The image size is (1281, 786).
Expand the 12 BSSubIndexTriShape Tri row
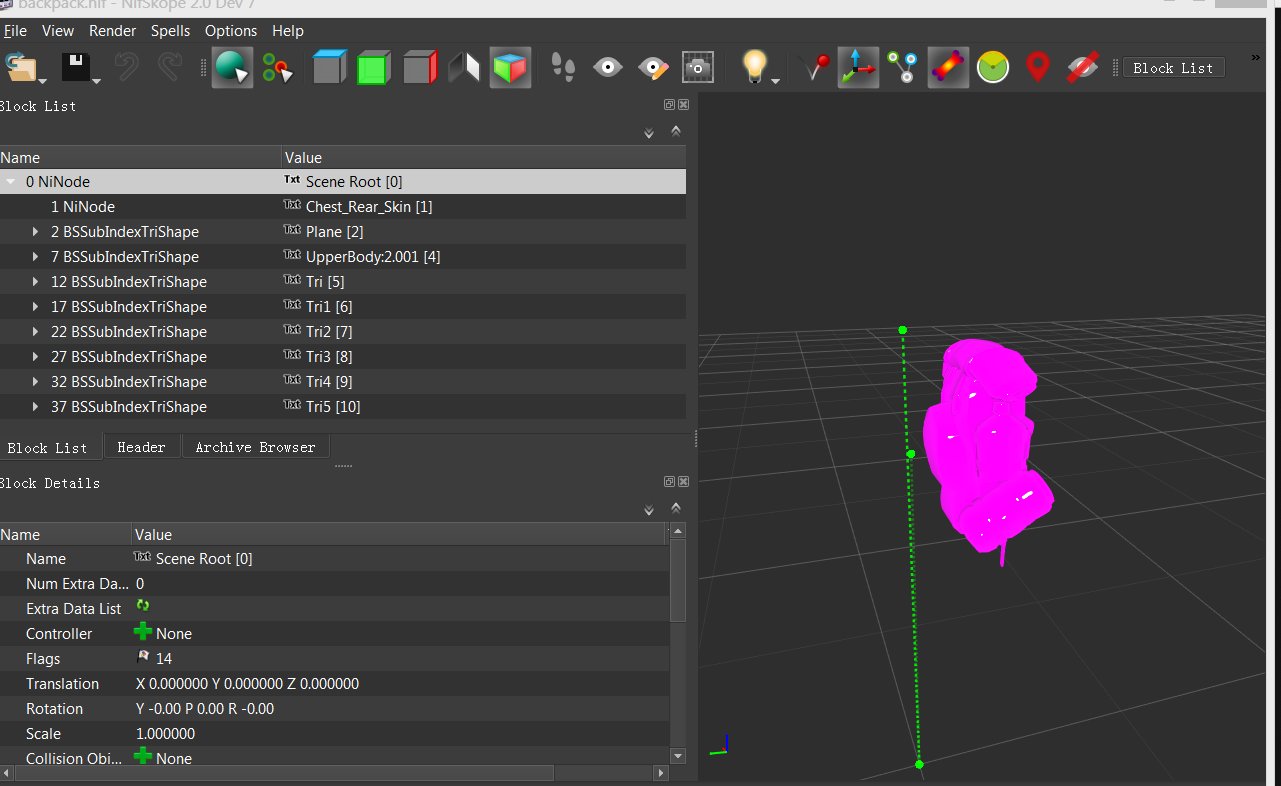coord(36,282)
